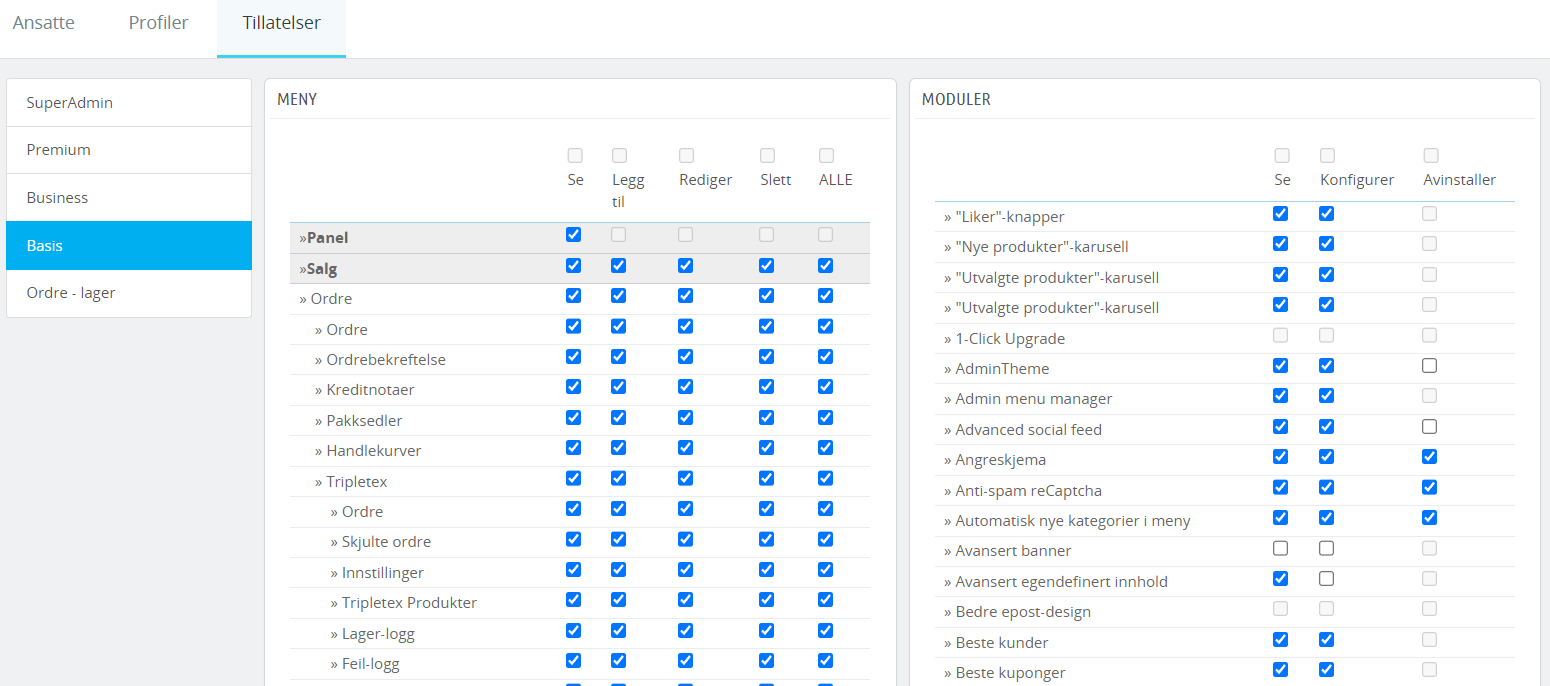Uncheck Legg til for Pakksedler
This screenshot has height=686, width=1550.
click(x=619, y=417)
